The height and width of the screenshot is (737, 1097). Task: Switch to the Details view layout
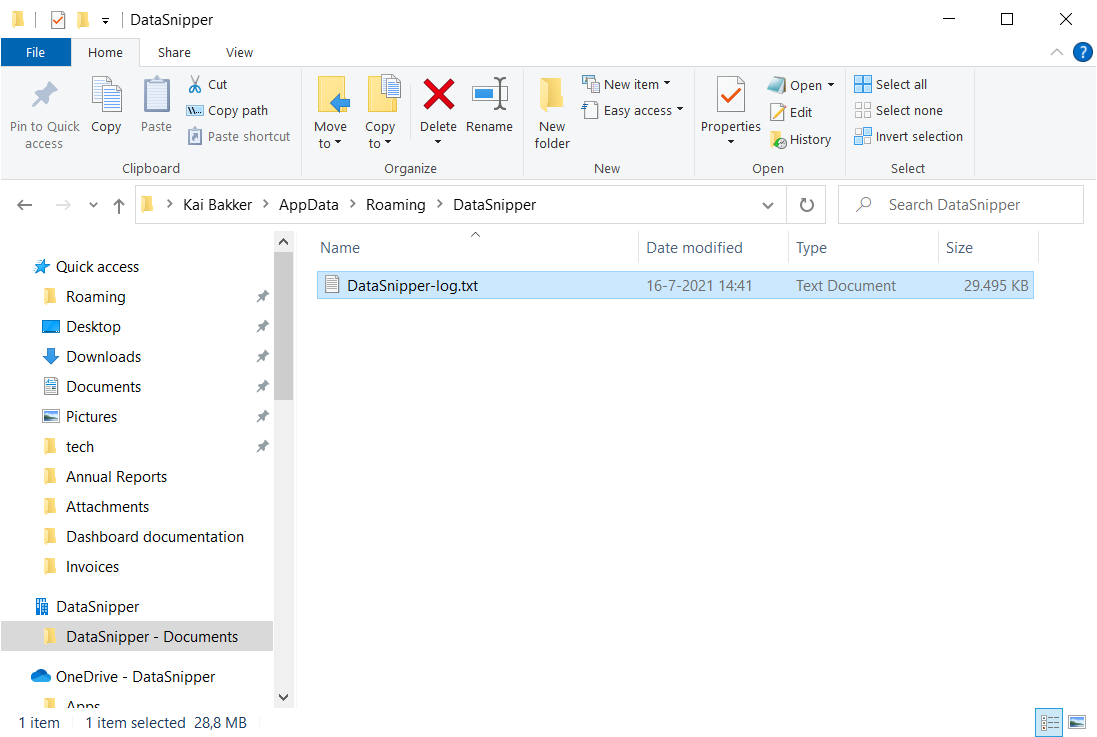coord(1049,723)
